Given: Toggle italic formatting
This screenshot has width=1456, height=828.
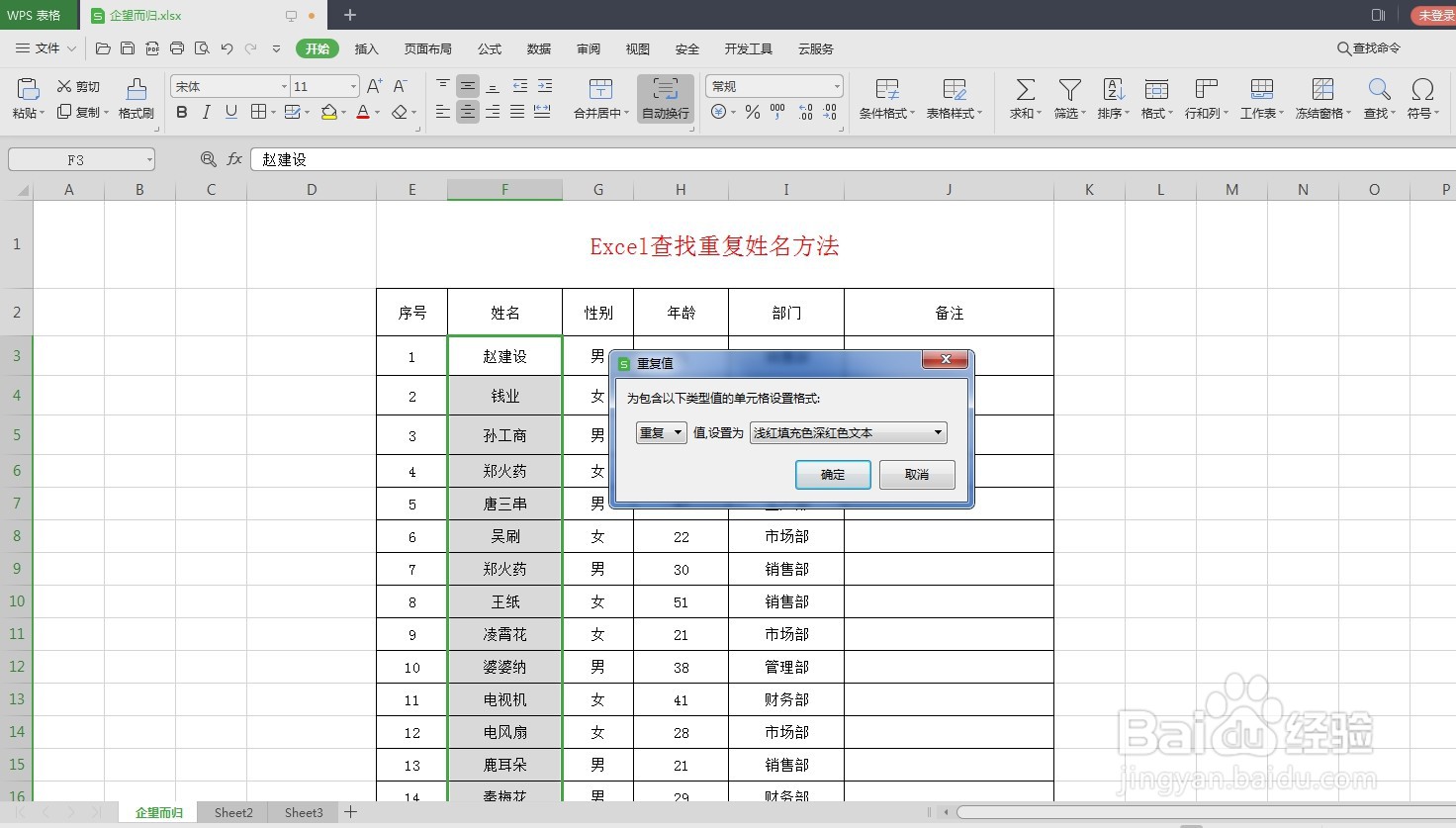Looking at the screenshot, I should coord(207,113).
